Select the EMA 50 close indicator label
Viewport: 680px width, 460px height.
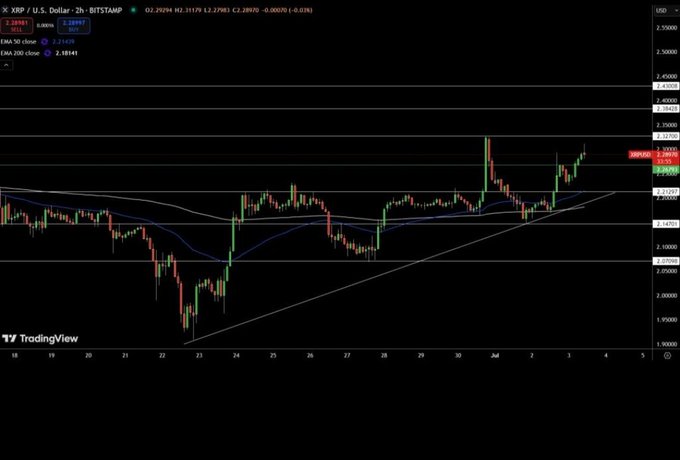(x=19, y=42)
